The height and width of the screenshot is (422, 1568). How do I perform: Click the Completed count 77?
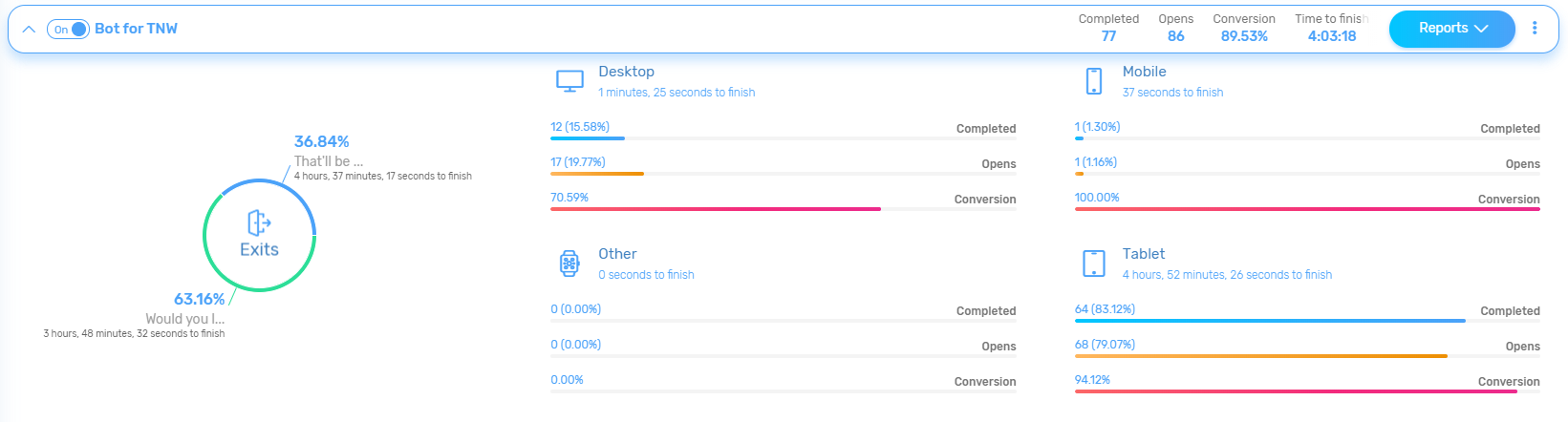point(1108,36)
